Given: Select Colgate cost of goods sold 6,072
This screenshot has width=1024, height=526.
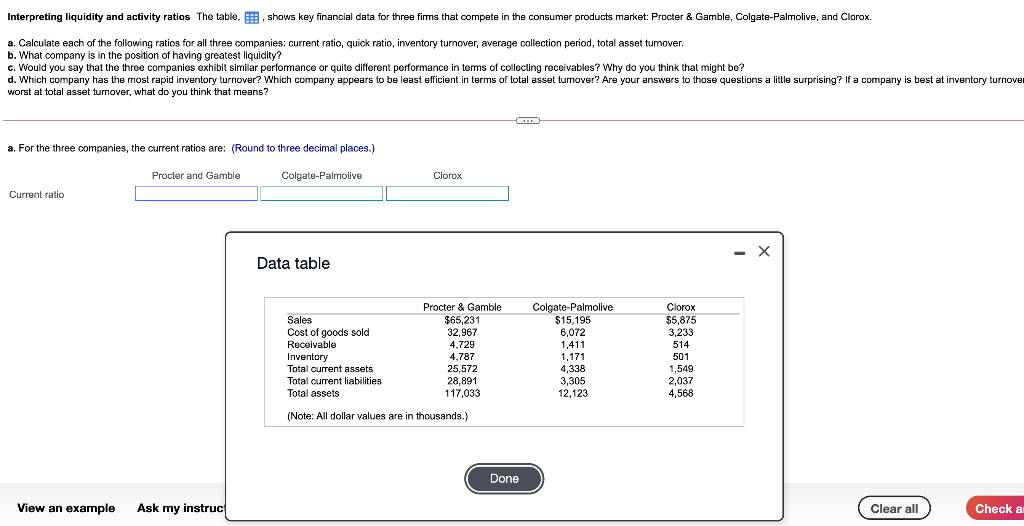Looking at the screenshot, I should pyautogui.click(x=573, y=332).
